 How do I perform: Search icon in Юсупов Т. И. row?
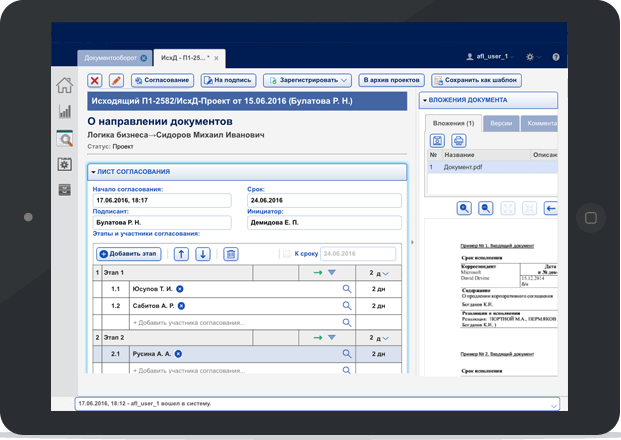point(347,289)
